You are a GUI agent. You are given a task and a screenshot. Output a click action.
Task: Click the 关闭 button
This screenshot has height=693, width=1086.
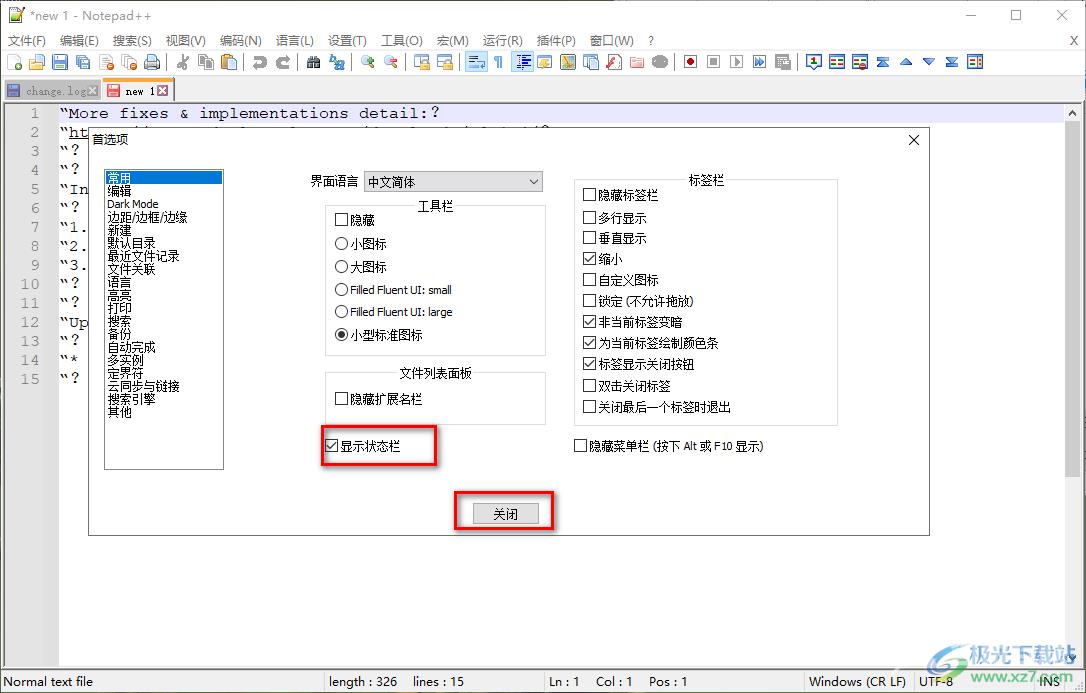coord(506,514)
